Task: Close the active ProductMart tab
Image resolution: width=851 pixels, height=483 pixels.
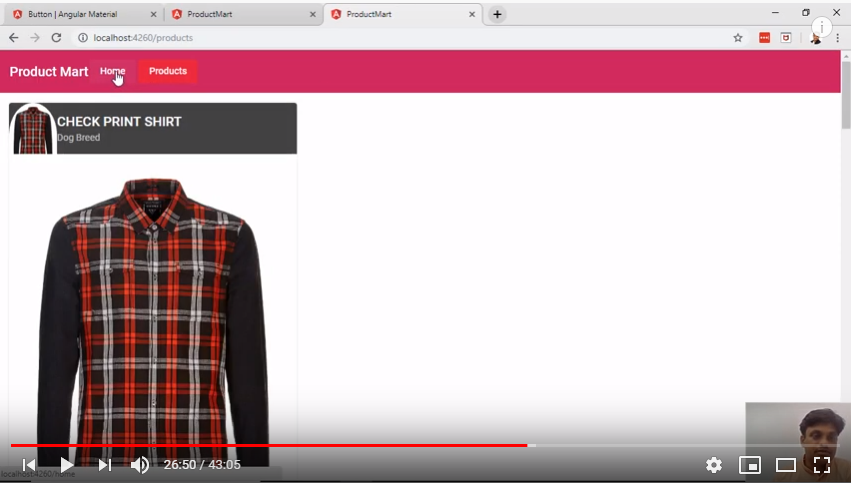Action: point(472,14)
